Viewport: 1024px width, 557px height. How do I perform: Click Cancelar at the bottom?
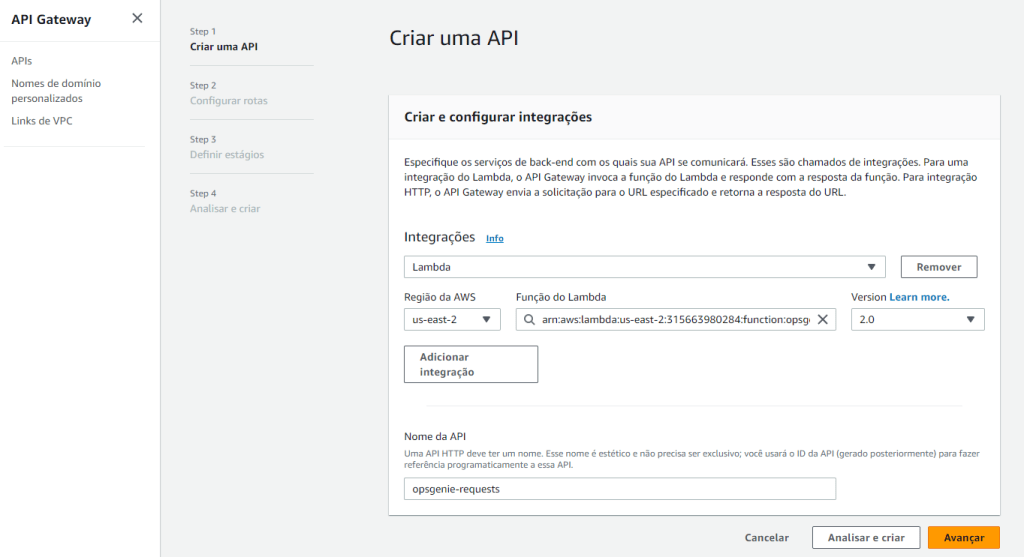click(x=766, y=537)
